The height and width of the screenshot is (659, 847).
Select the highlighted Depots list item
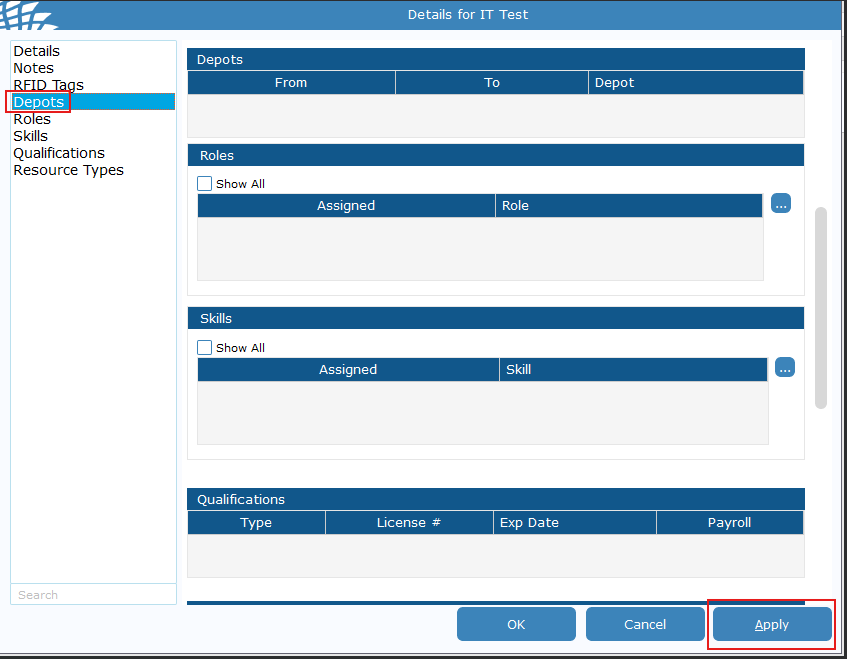39,102
